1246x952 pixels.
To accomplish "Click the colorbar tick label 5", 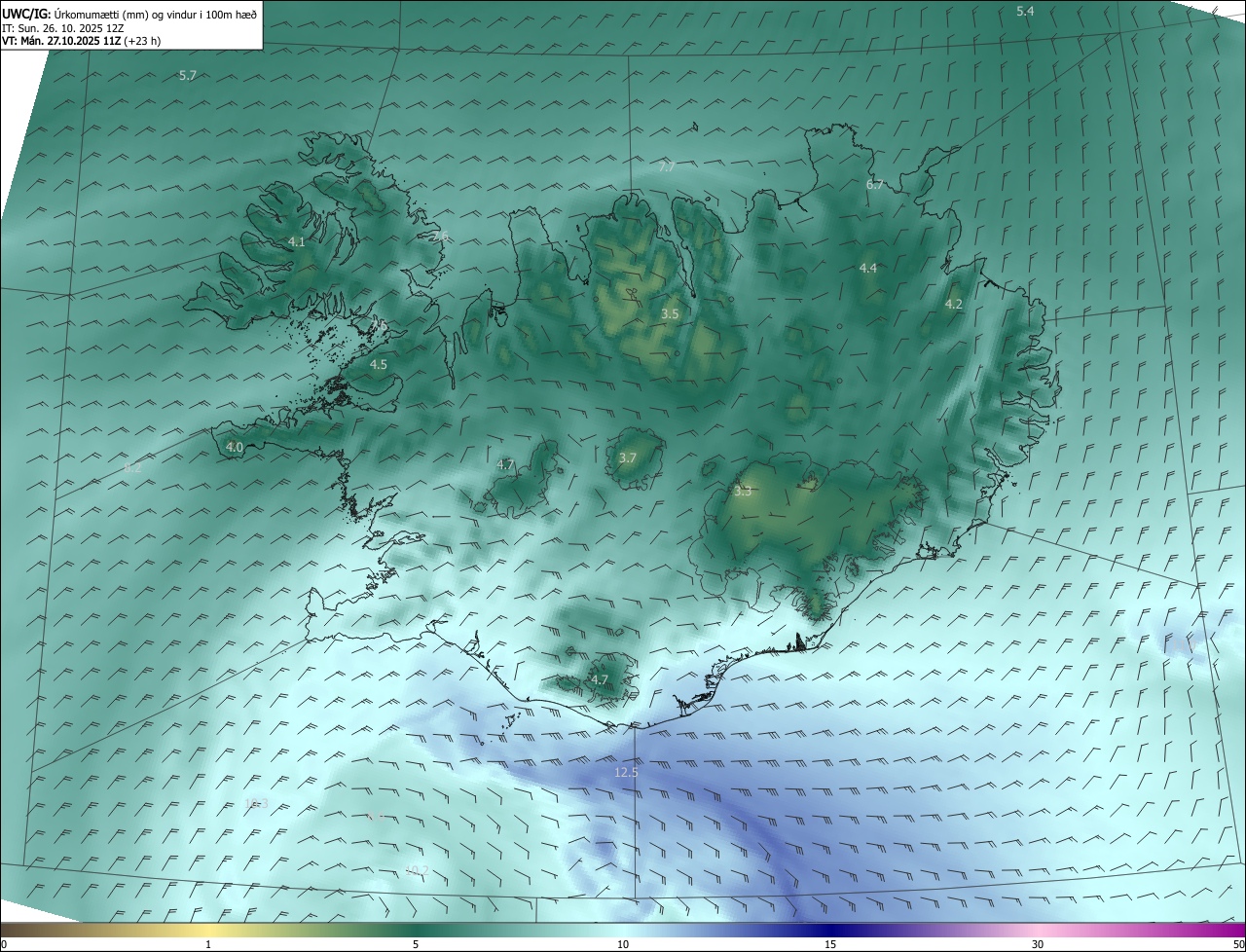I will pos(416,944).
